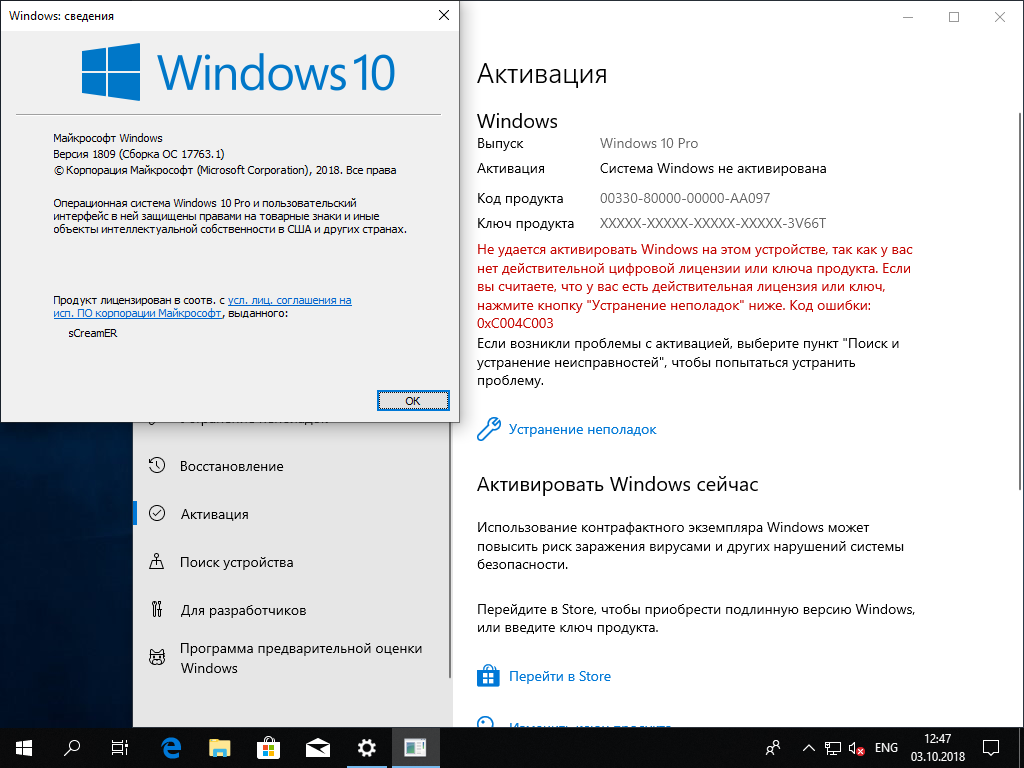Minimize the Settings window

908,17
